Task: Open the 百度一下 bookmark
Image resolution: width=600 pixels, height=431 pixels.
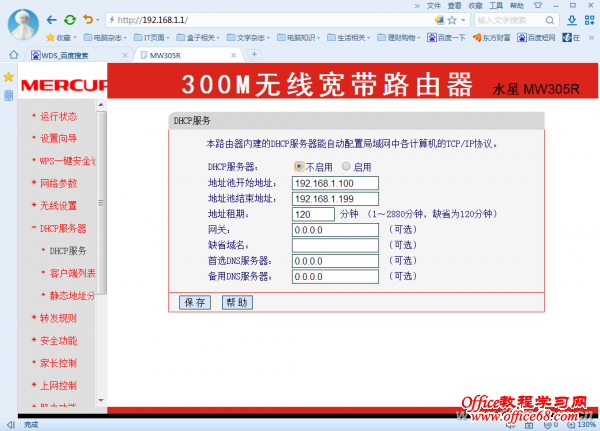Action: [446, 38]
